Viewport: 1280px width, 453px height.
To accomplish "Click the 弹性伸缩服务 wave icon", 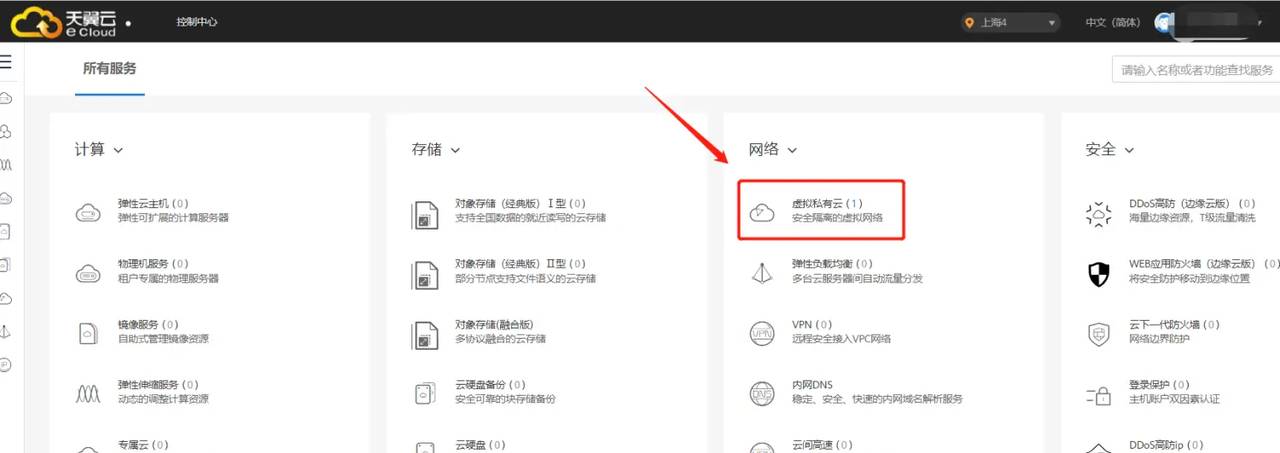I will click(x=88, y=392).
